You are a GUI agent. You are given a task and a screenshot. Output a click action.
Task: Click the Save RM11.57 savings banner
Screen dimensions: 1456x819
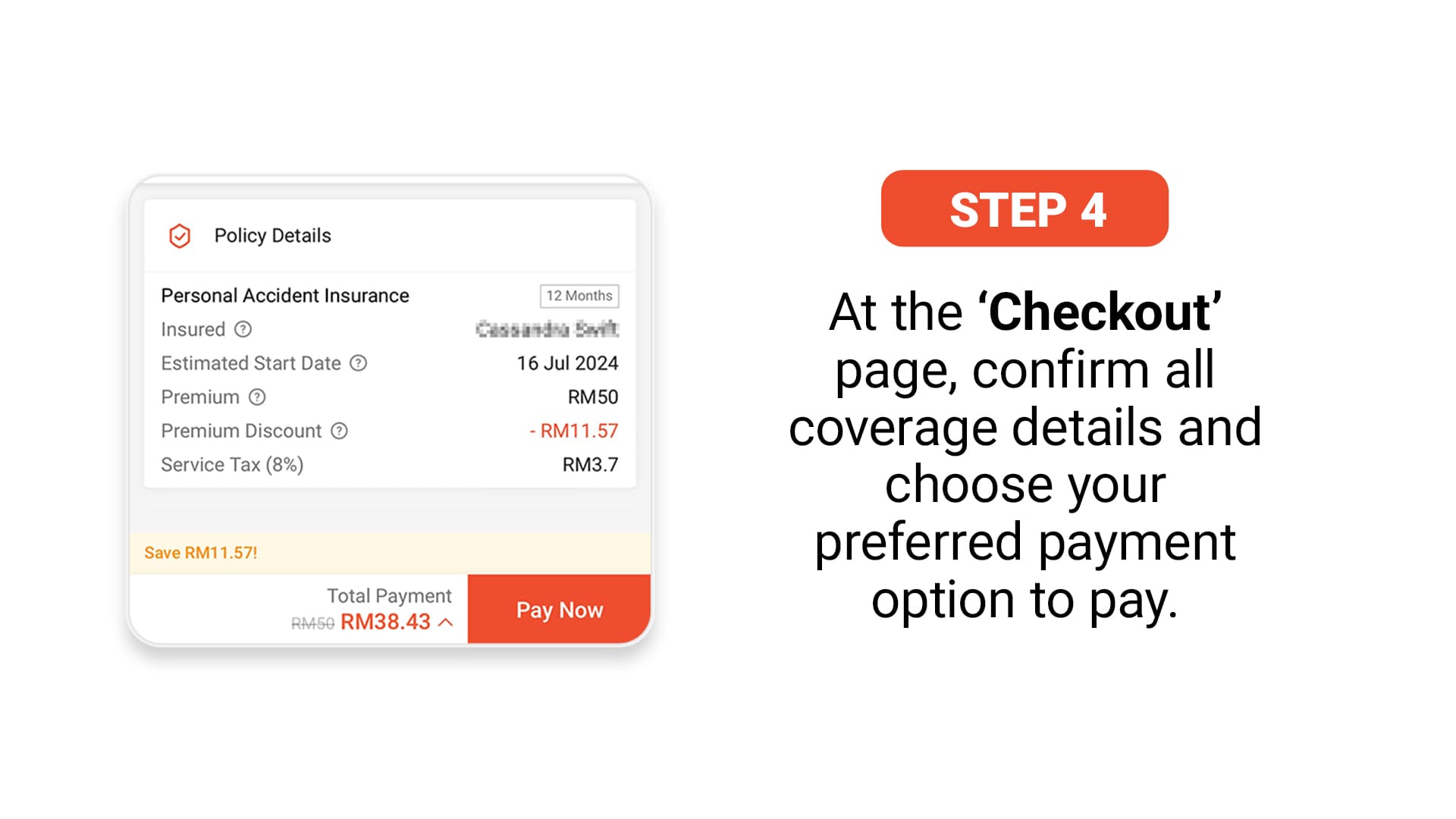[x=200, y=553]
